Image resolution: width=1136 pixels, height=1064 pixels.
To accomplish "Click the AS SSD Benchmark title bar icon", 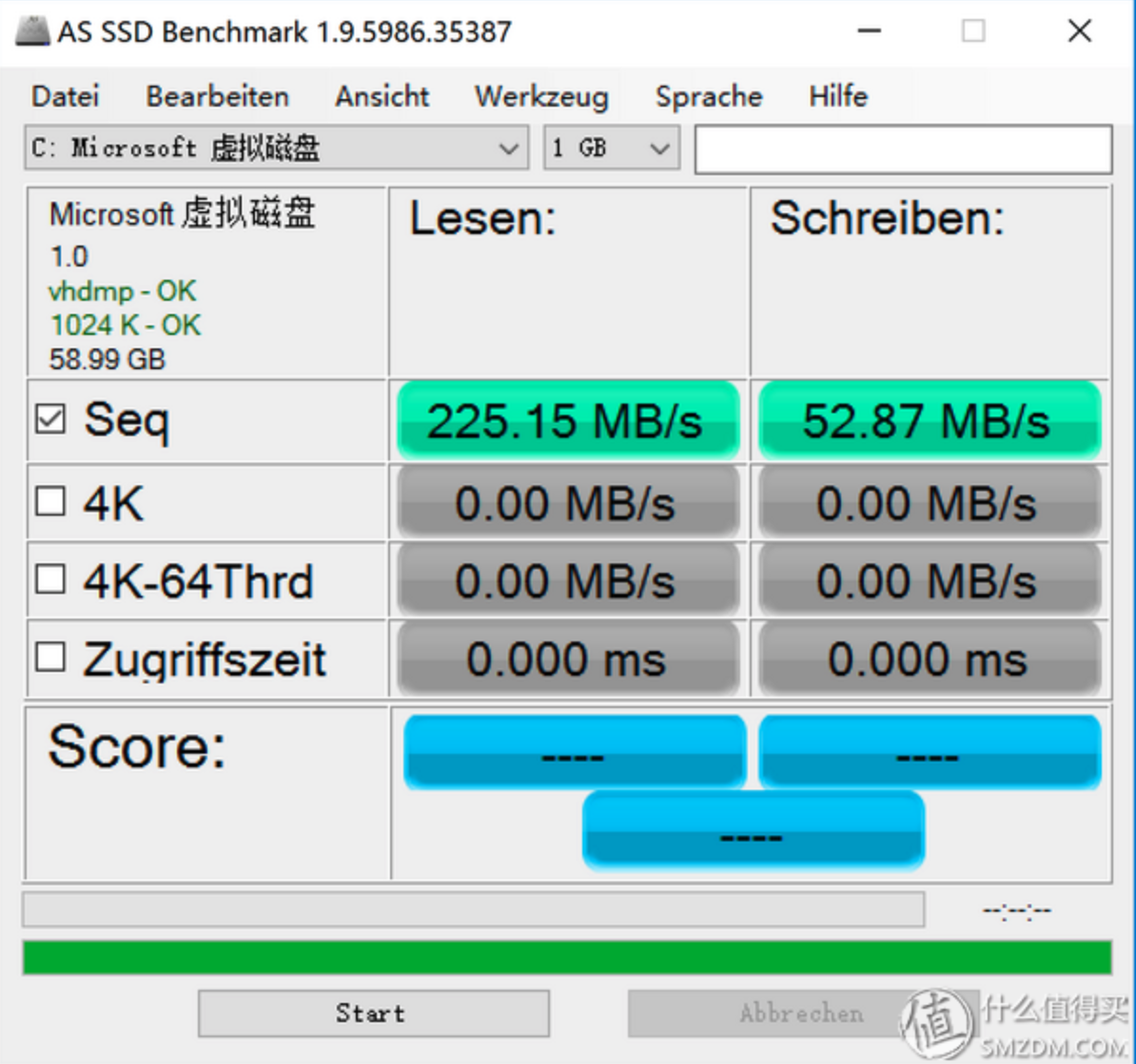I will pyautogui.click(x=32, y=31).
